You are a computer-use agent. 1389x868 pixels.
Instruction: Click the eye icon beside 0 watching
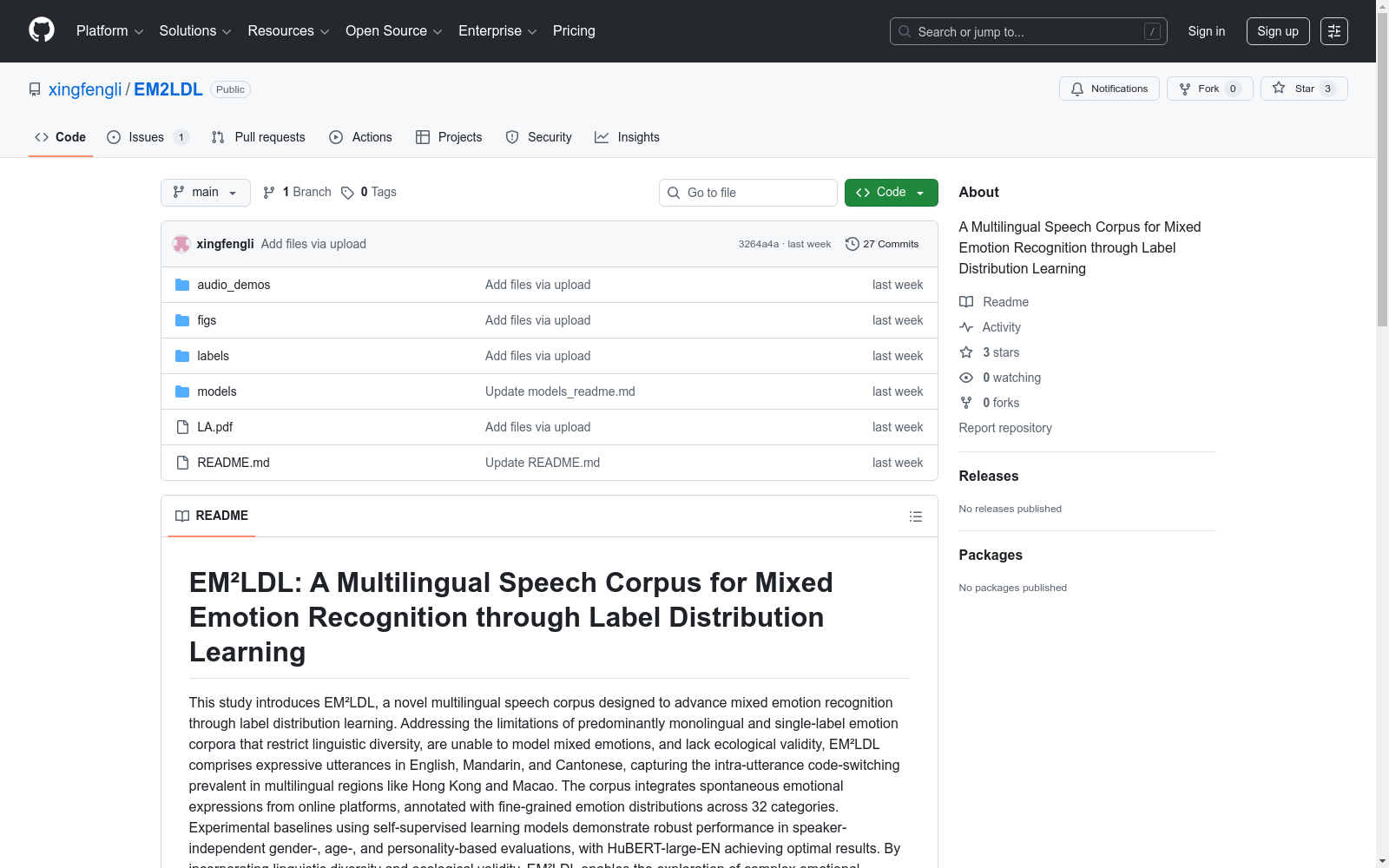point(966,378)
